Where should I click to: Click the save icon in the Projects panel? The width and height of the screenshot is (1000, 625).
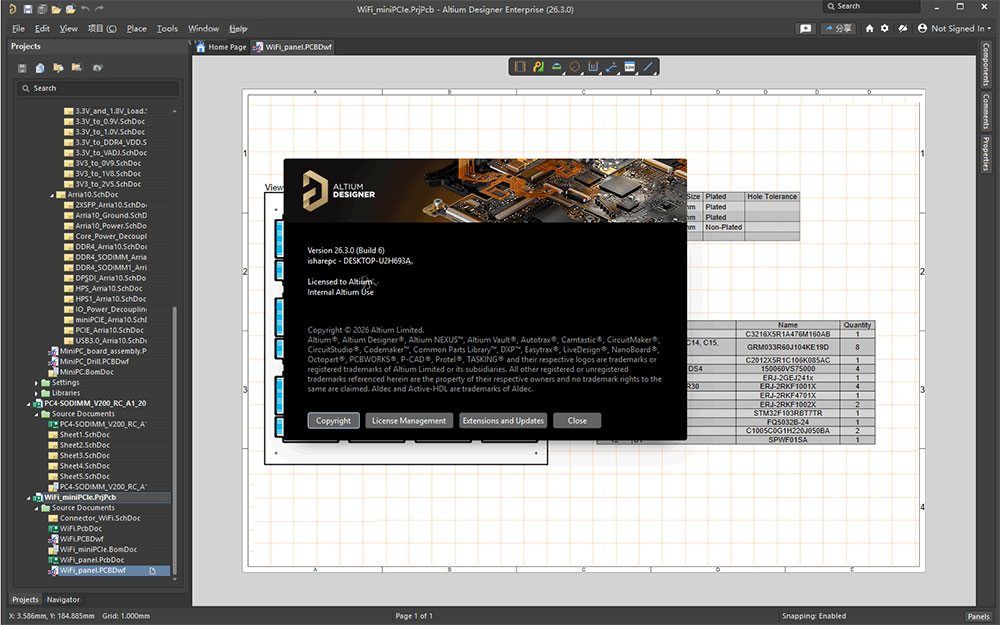click(x=21, y=67)
